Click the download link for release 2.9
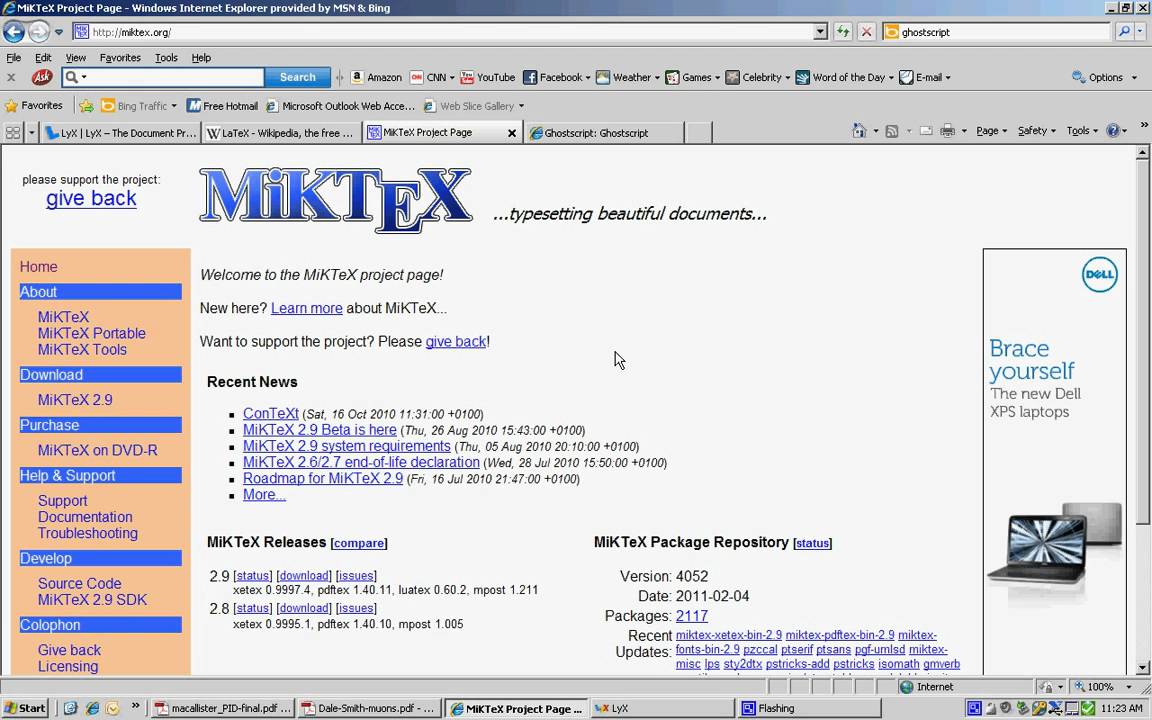 (303, 575)
